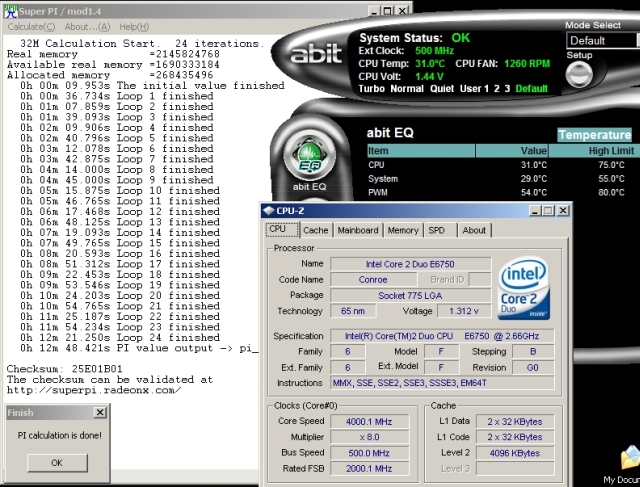The width and height of the screenshot is (640, 487).
Task: Maximize the CPU-Z window
Action: pyautogui.click(x=548, y=211)
